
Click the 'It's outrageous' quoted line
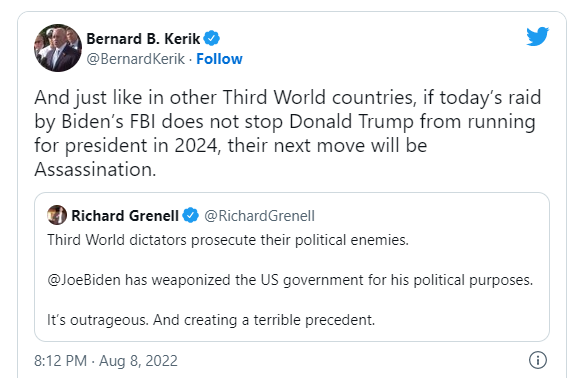(211, 320)
